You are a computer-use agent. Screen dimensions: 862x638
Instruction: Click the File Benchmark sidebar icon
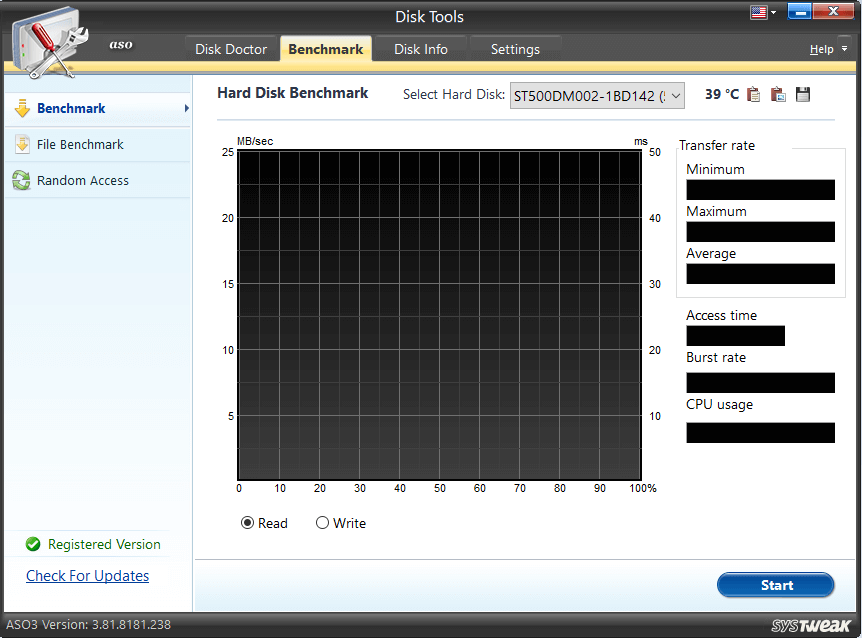[22, 145]
